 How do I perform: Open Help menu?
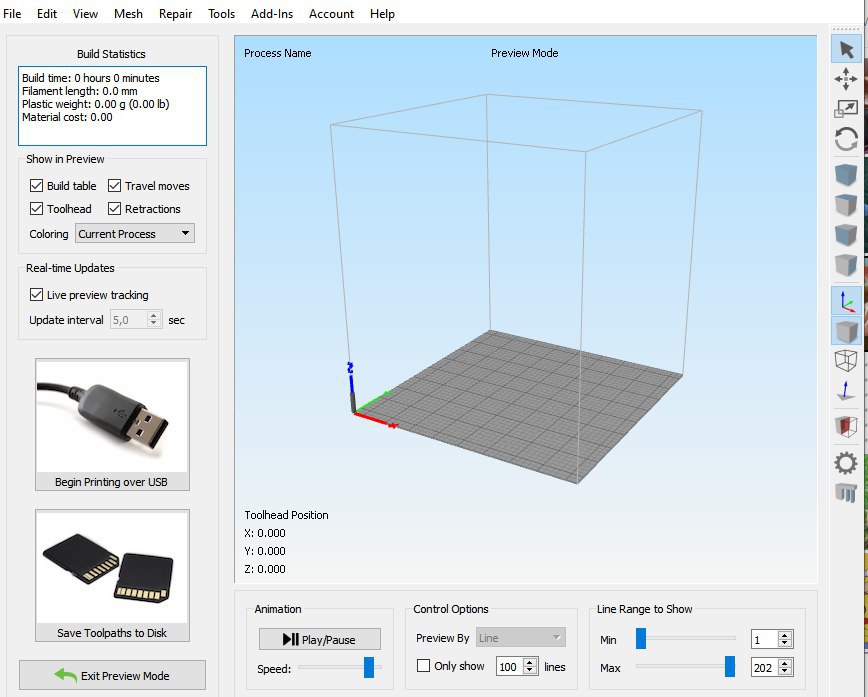pos(382,14)
